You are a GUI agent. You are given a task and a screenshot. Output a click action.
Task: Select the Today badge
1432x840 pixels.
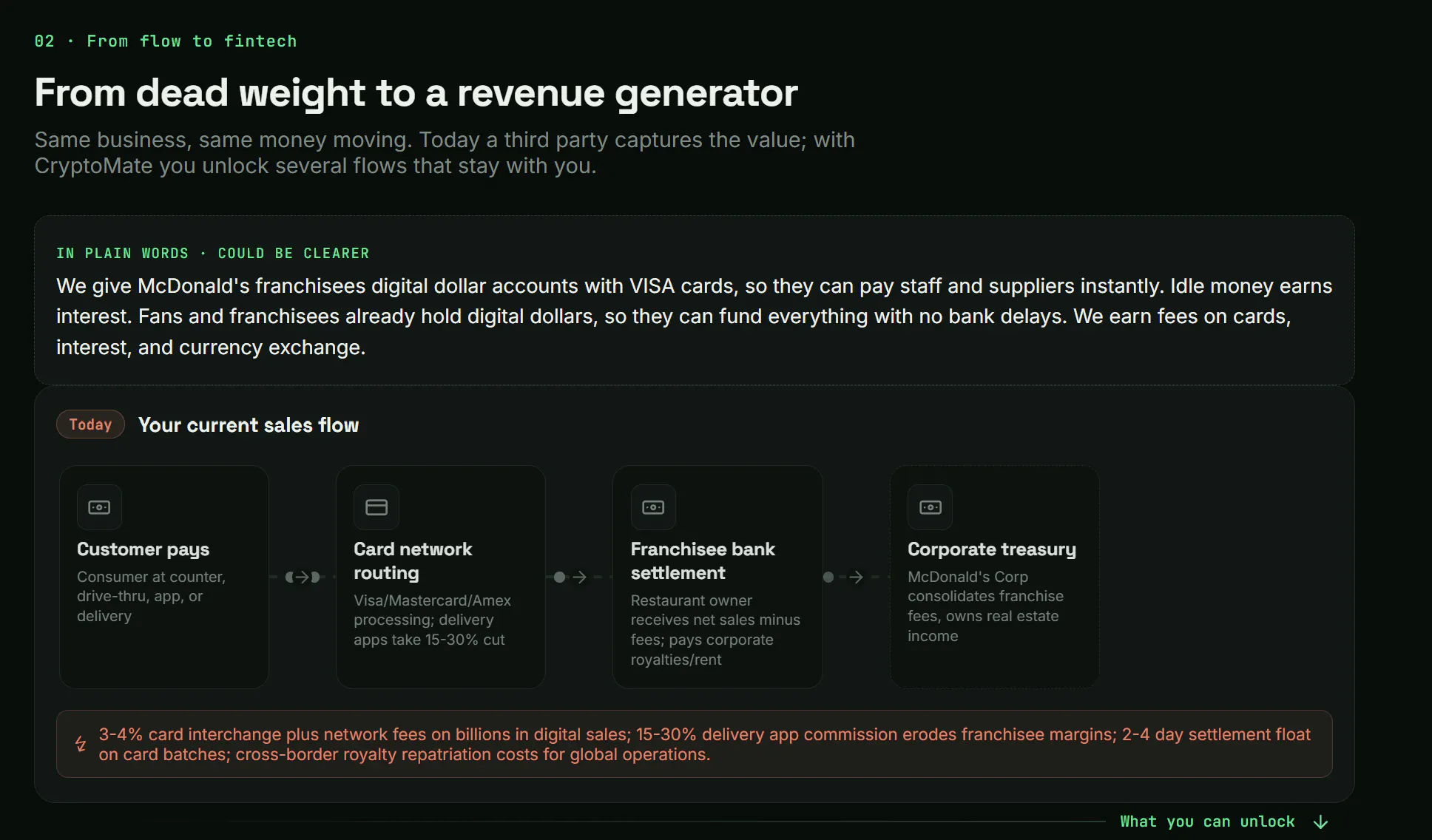pos(90,424)
